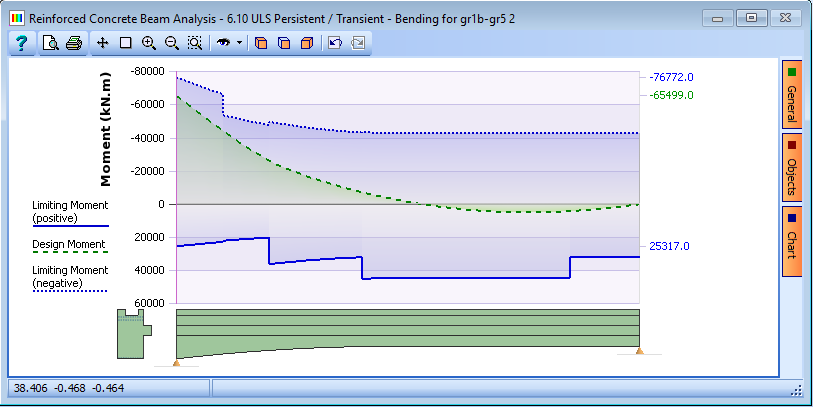813x407 pixels.
Task: Maximize the beam analysis window
Action: coord(751,18)
